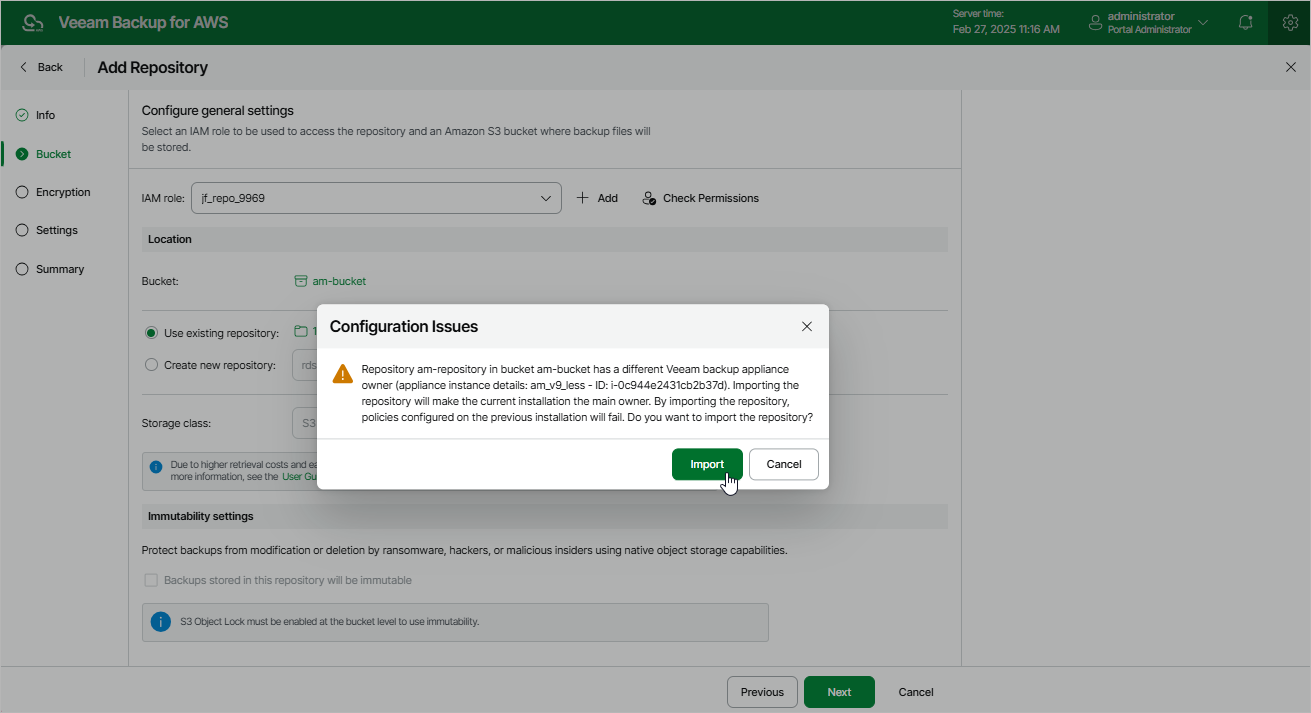Open the Encryption wizard step
This screenshot has width=1311, height=713.
pyautogui.click(x=63, y=192)
